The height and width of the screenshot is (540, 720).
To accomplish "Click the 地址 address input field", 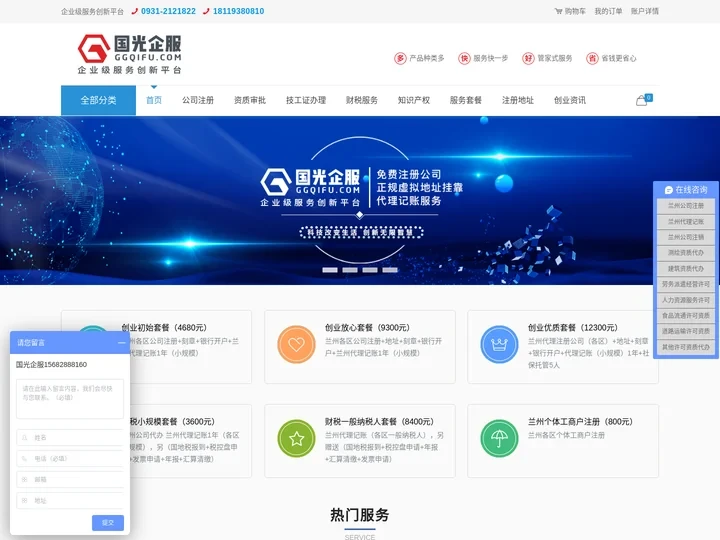I will tap(70, 501).
